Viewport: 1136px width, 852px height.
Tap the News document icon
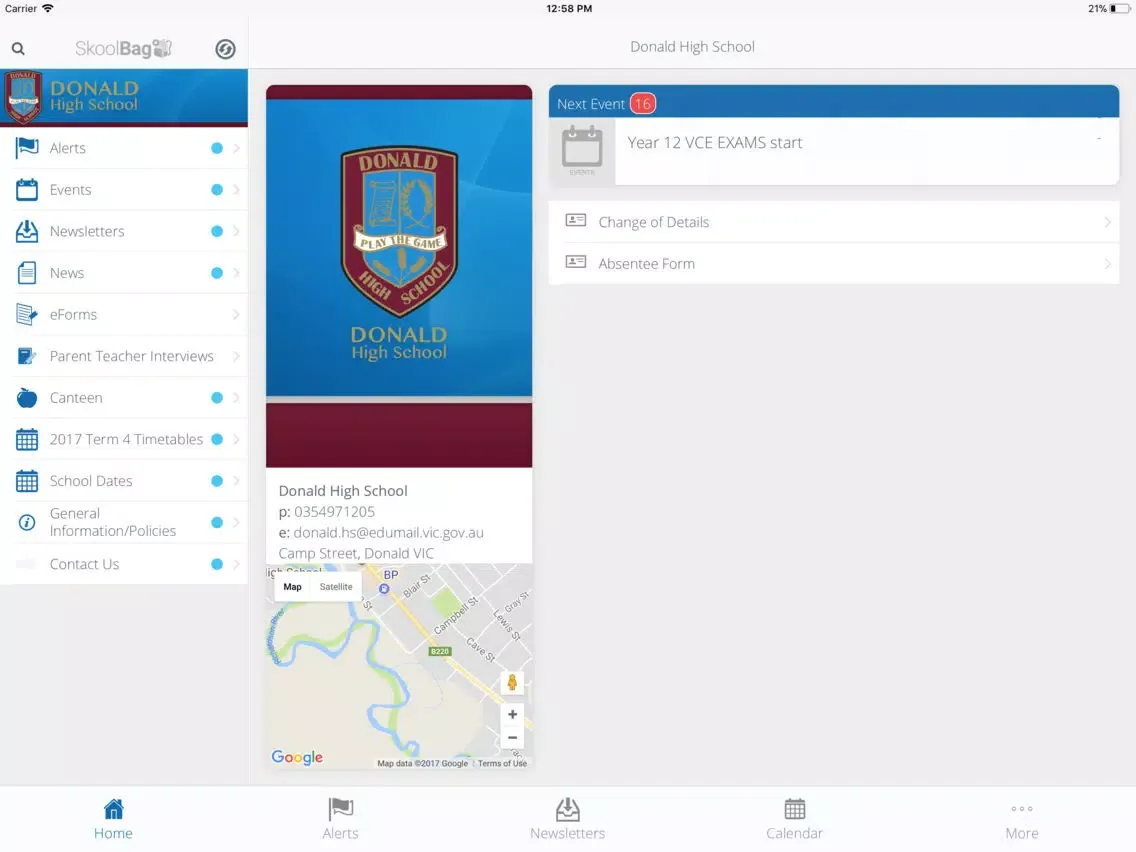(x=27, y=273)
